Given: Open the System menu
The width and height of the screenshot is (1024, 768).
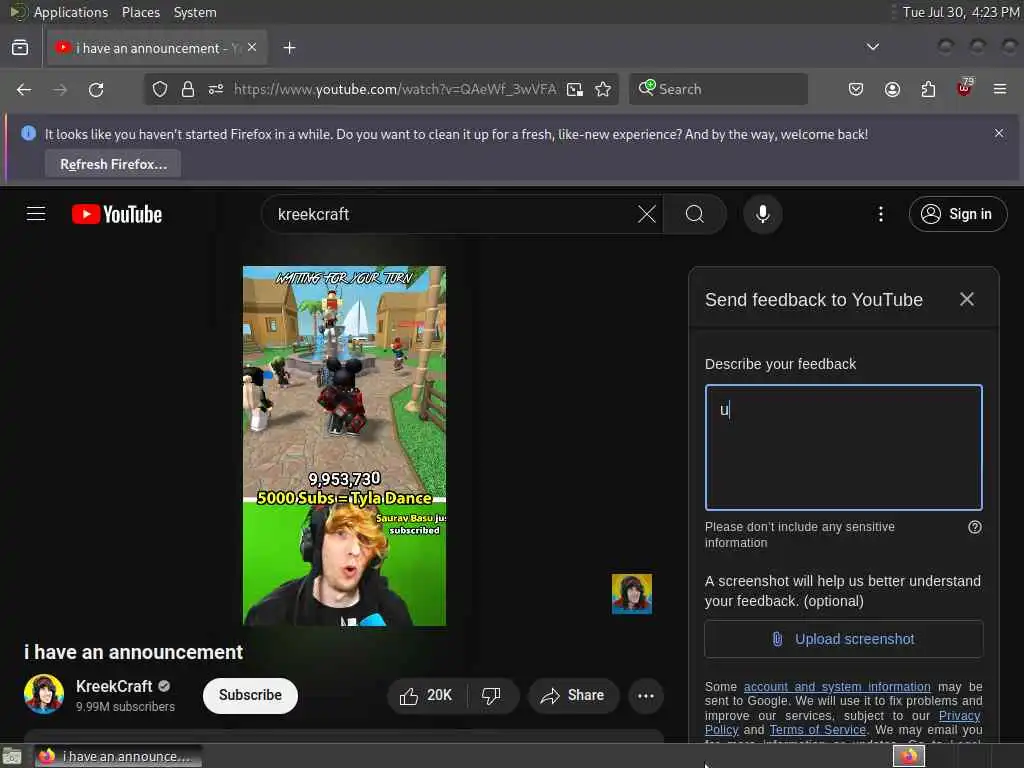Looking at the screenshot, I should point(195,12).
